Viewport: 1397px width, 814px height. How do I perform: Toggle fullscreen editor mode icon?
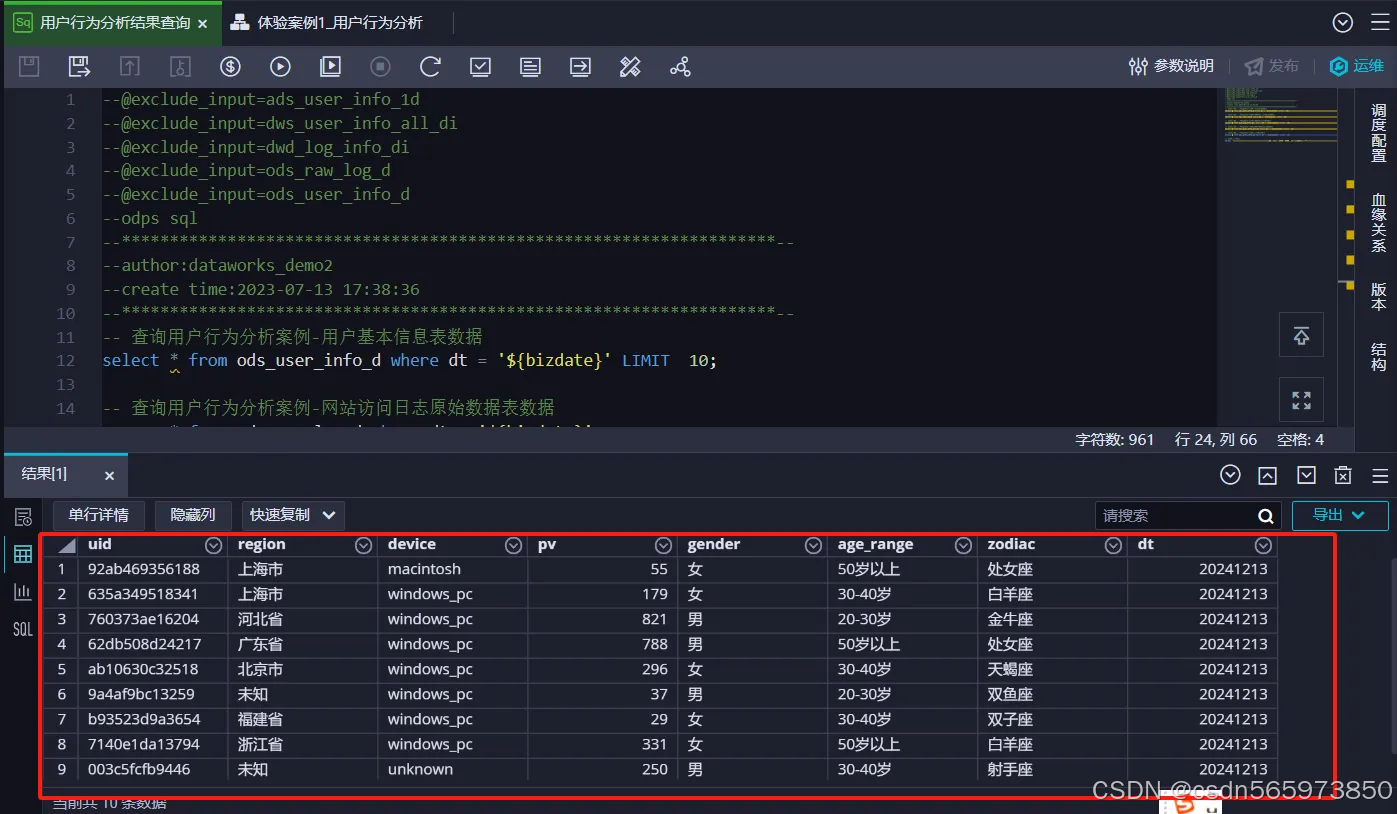pos(1301,399)
